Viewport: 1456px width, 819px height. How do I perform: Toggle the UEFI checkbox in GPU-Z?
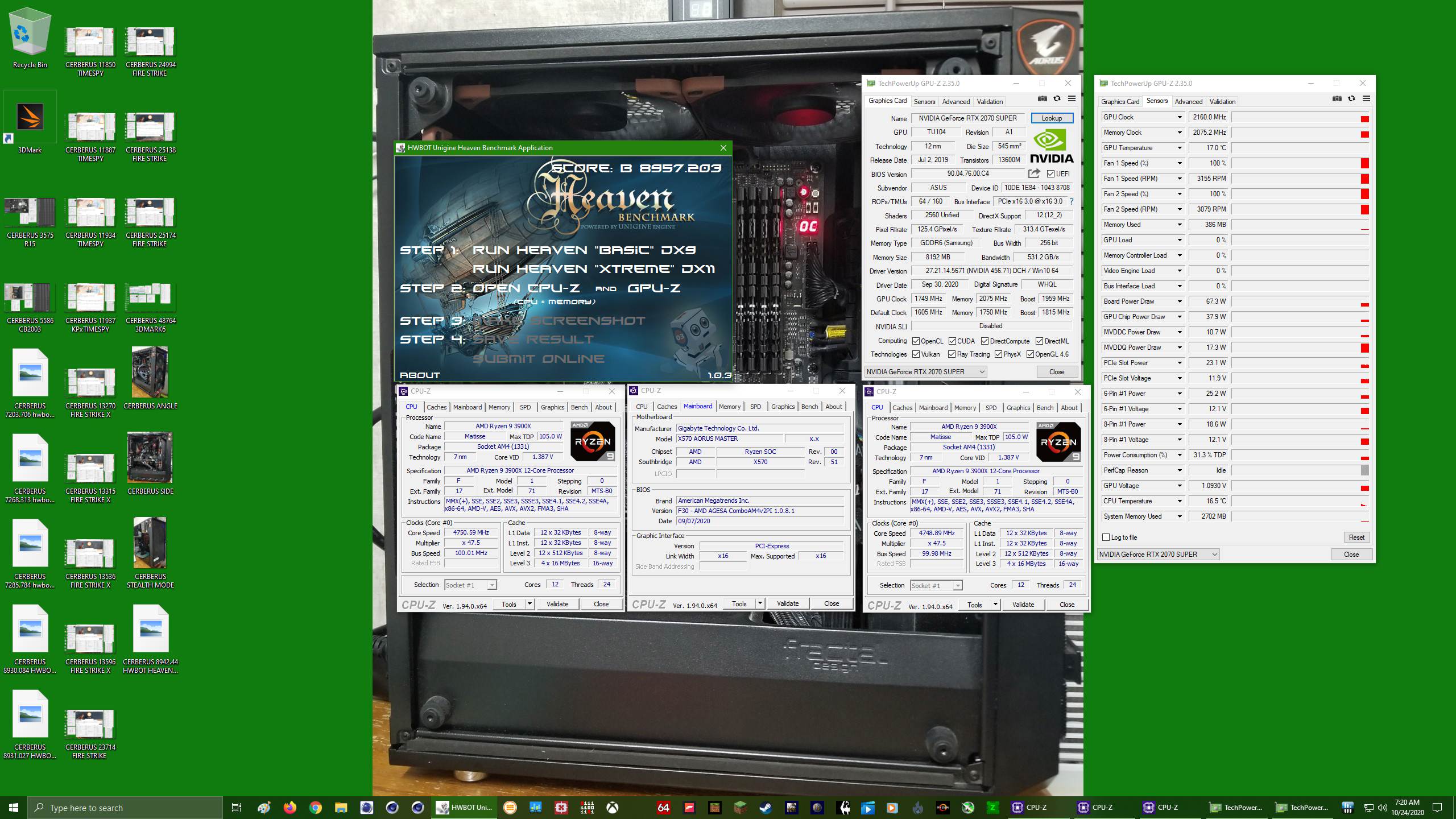pyautogui.click(x=1050, y=174)
